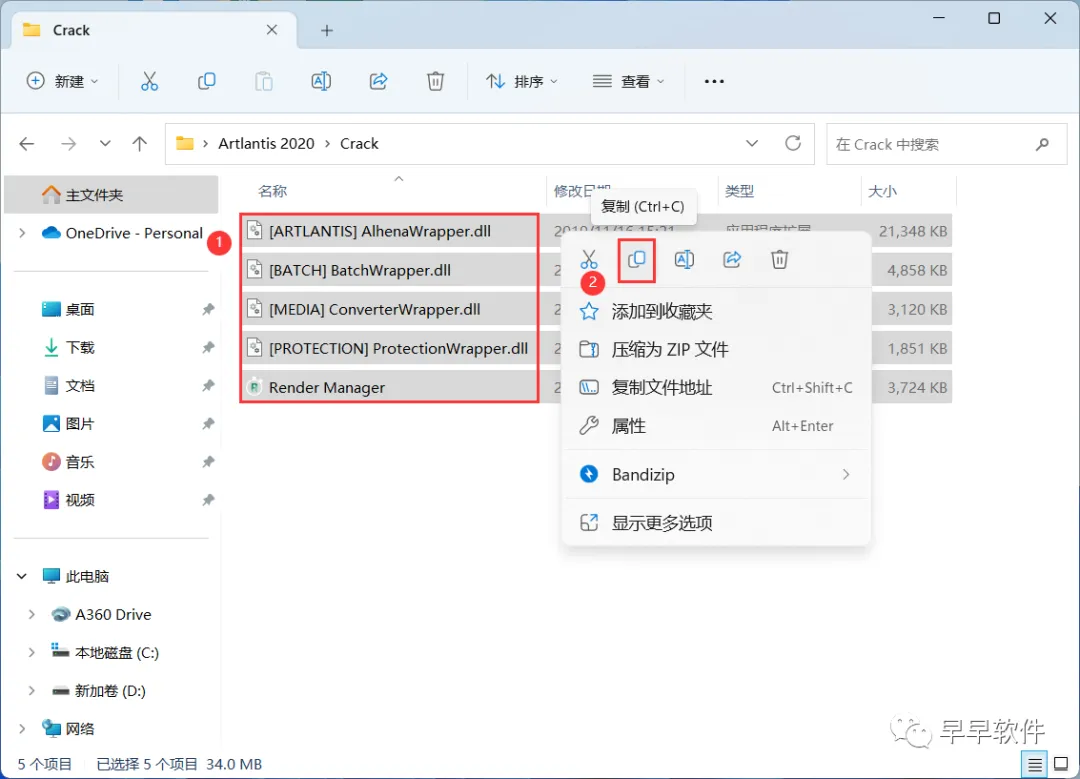
Task: Switch to details view in status bar
Action: point(1035,764)
